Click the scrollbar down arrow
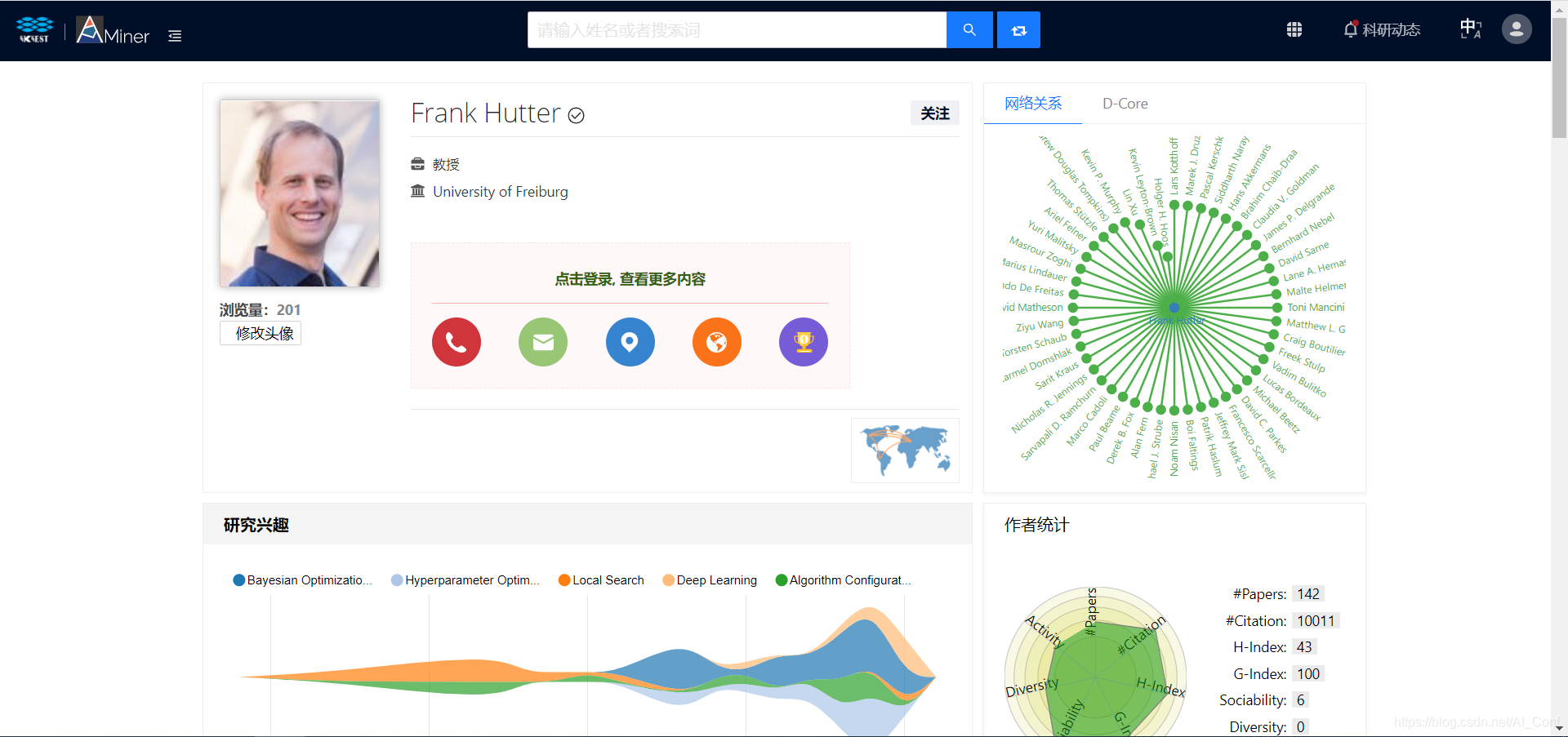This screenshot has height=737, width=1568. 1559,728
